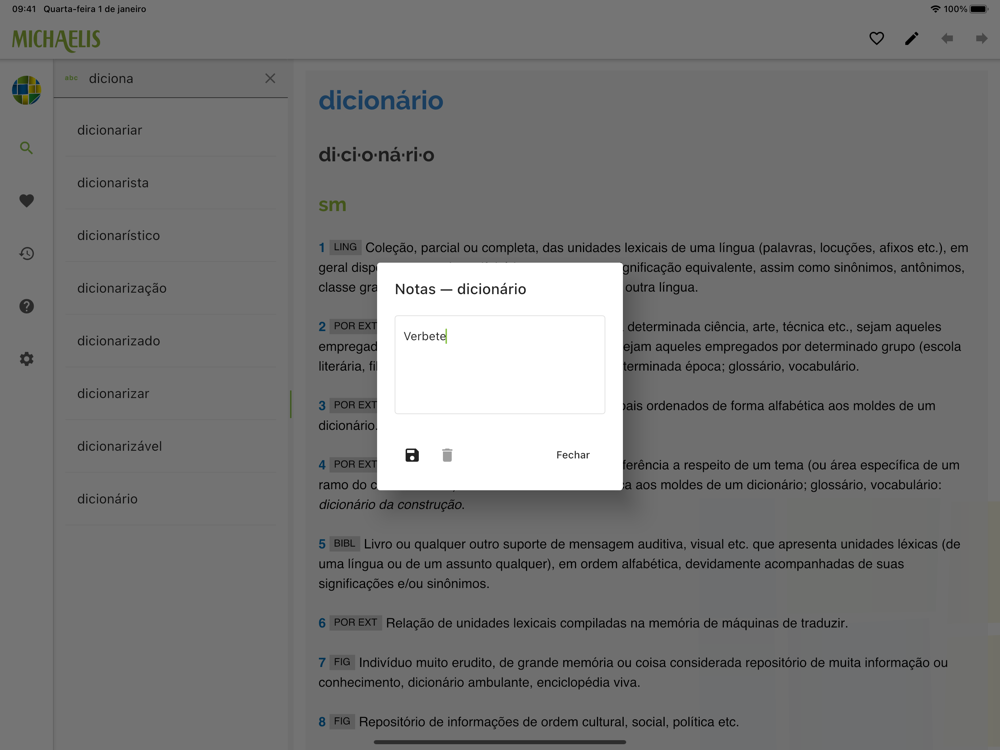Open settings gear icon
1000x750 pixels.
(26, 358)
